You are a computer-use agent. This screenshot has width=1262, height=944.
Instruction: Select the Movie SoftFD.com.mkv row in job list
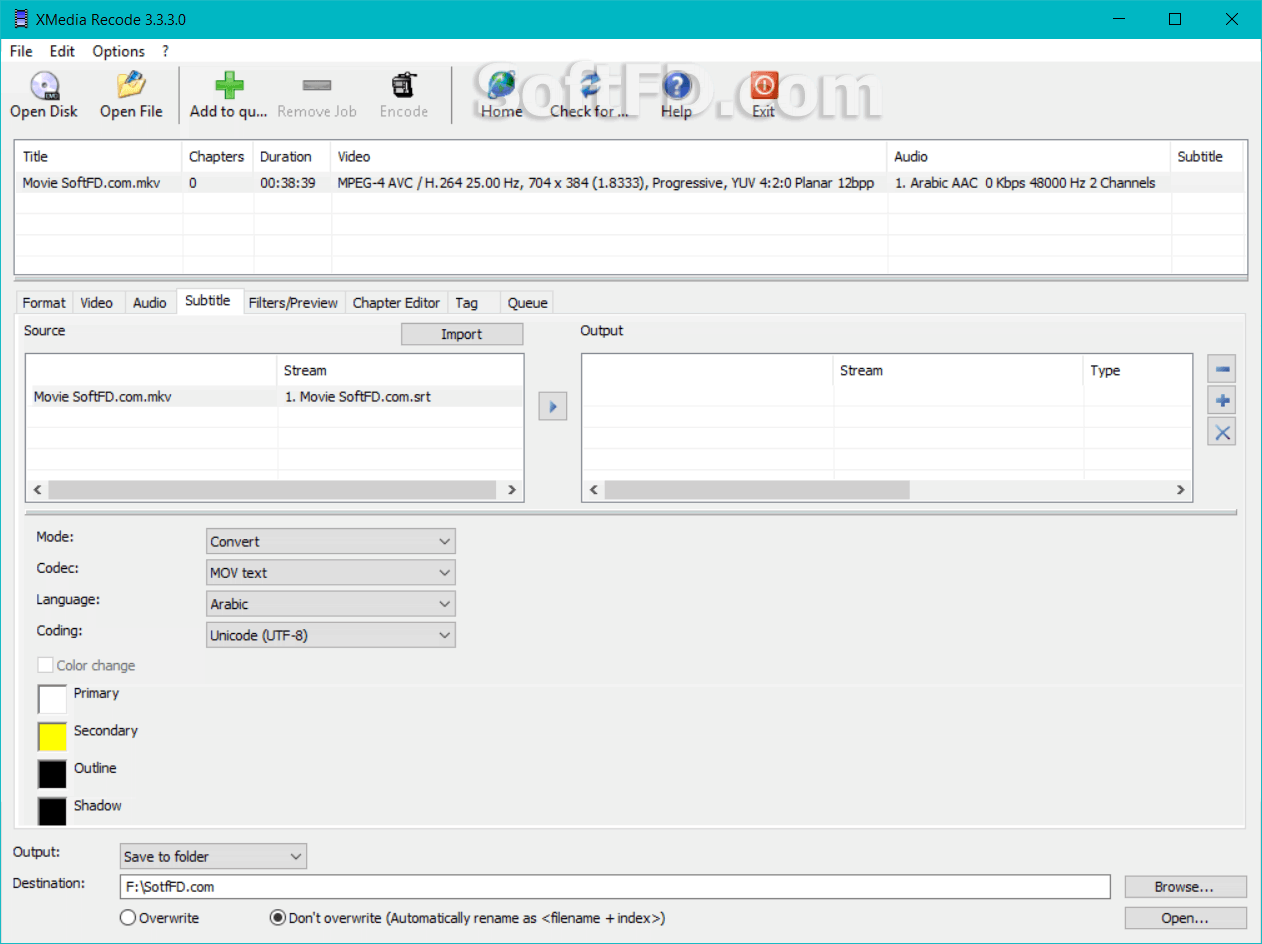(630, 183)
